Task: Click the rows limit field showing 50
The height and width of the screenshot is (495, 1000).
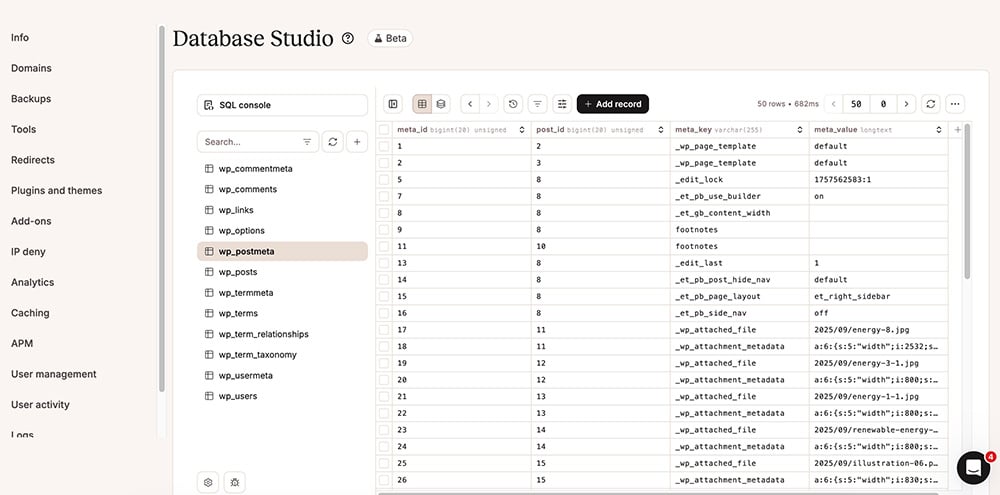Action: [857, 104]
